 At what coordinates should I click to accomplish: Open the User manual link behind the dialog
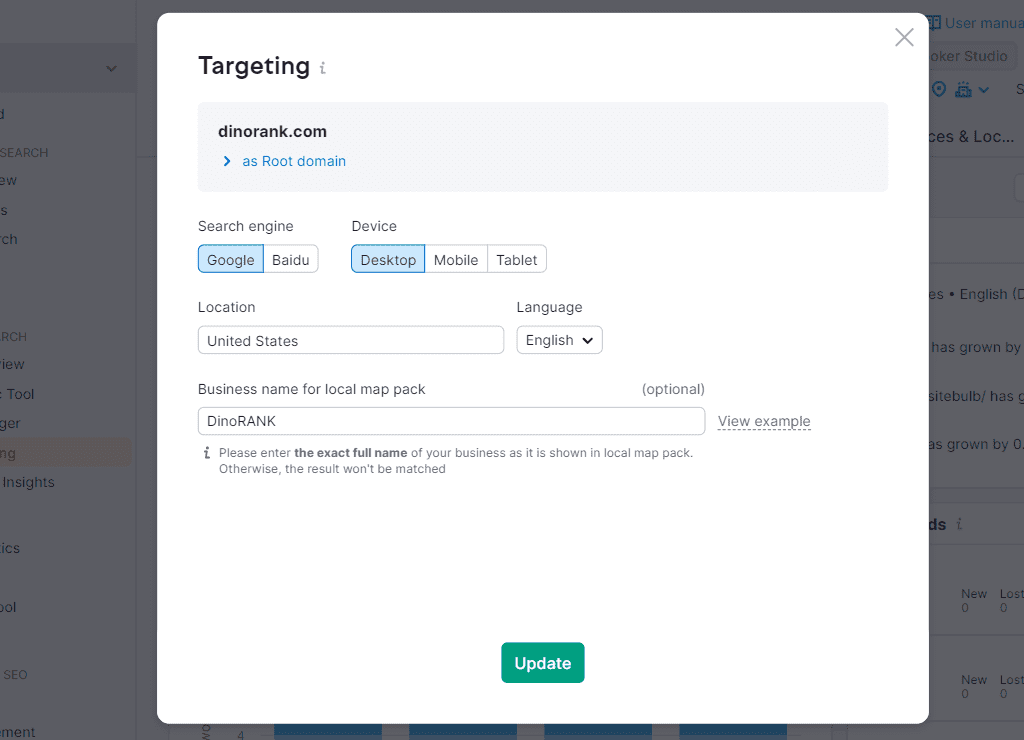975,24
